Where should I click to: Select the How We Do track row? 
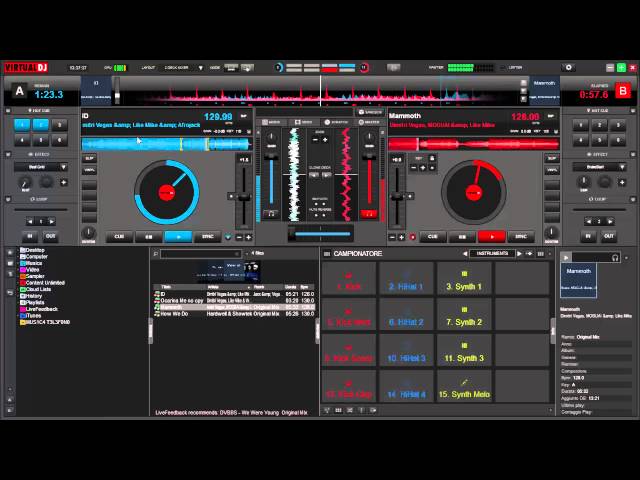(x=234, y=314)
